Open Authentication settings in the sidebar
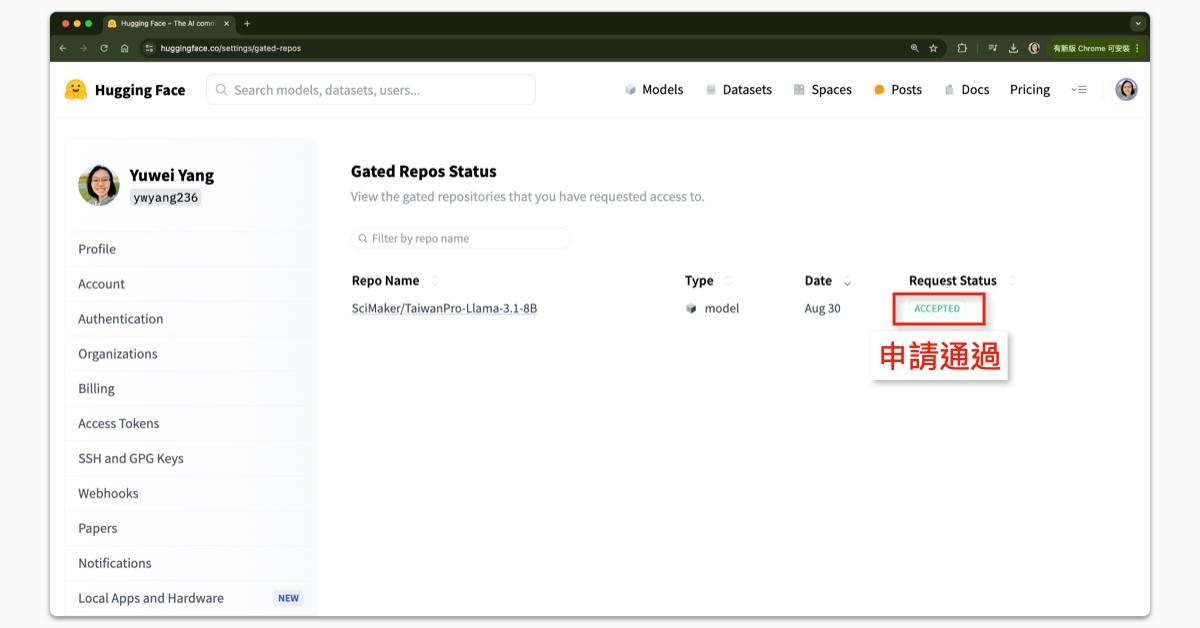Screen dimensions: 1200x628 (190, 319)
